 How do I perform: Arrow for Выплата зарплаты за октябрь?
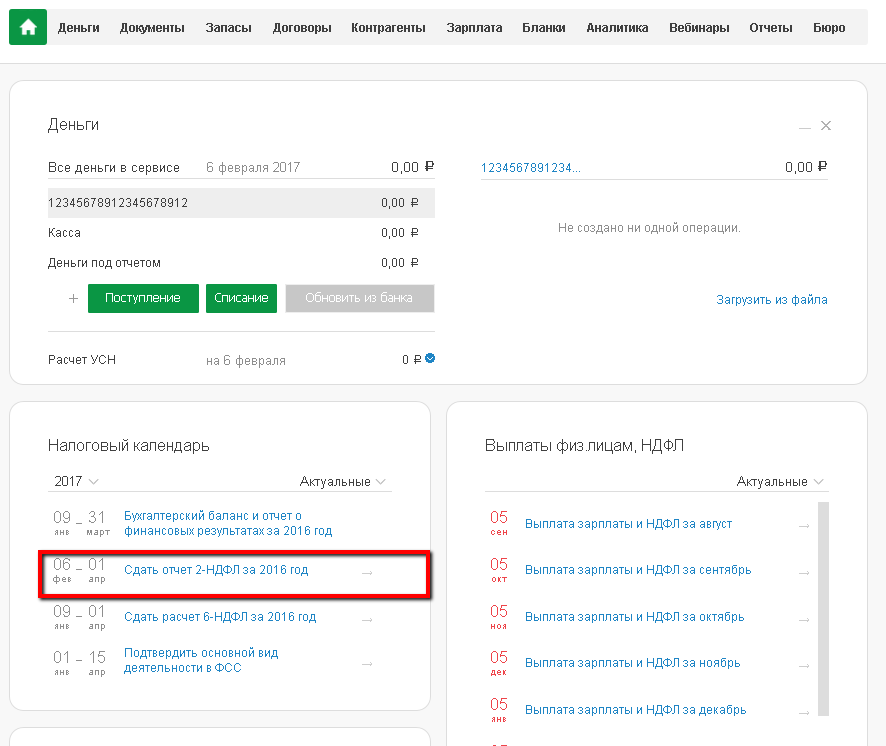click(804, 620)
